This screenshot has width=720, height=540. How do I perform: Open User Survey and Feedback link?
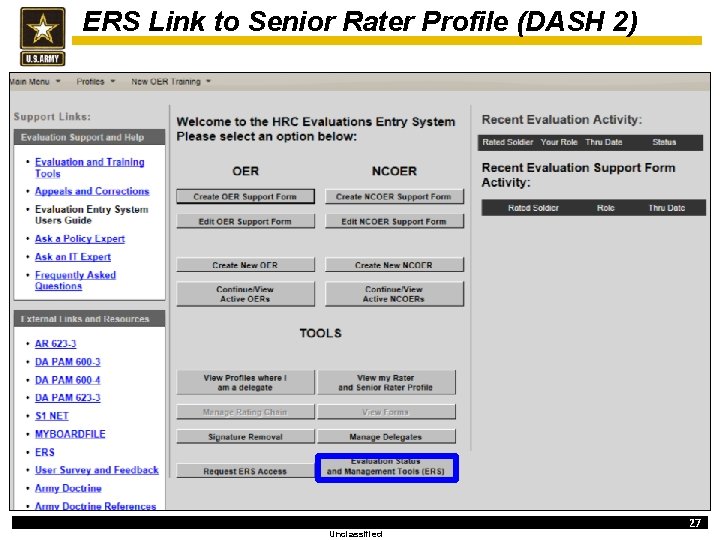96,470
